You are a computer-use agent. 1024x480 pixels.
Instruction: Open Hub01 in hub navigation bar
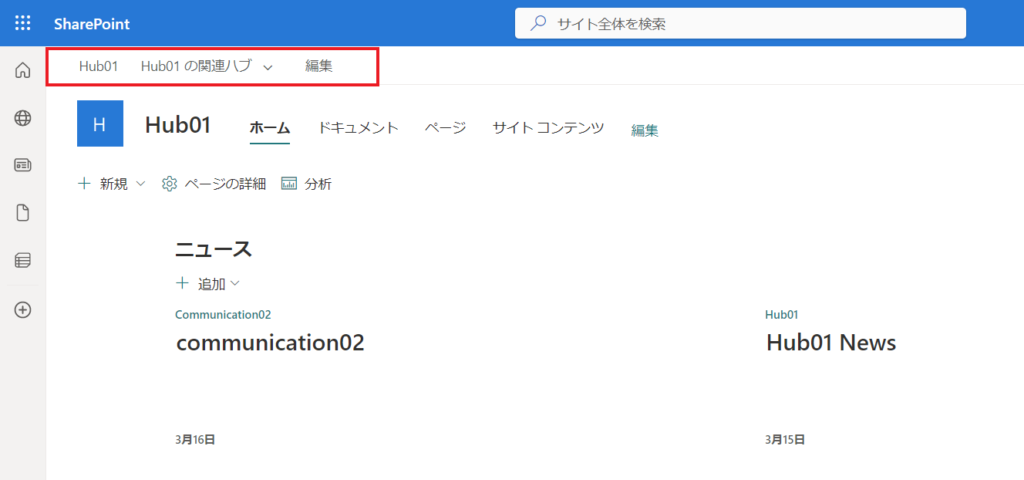pos(99,66)
